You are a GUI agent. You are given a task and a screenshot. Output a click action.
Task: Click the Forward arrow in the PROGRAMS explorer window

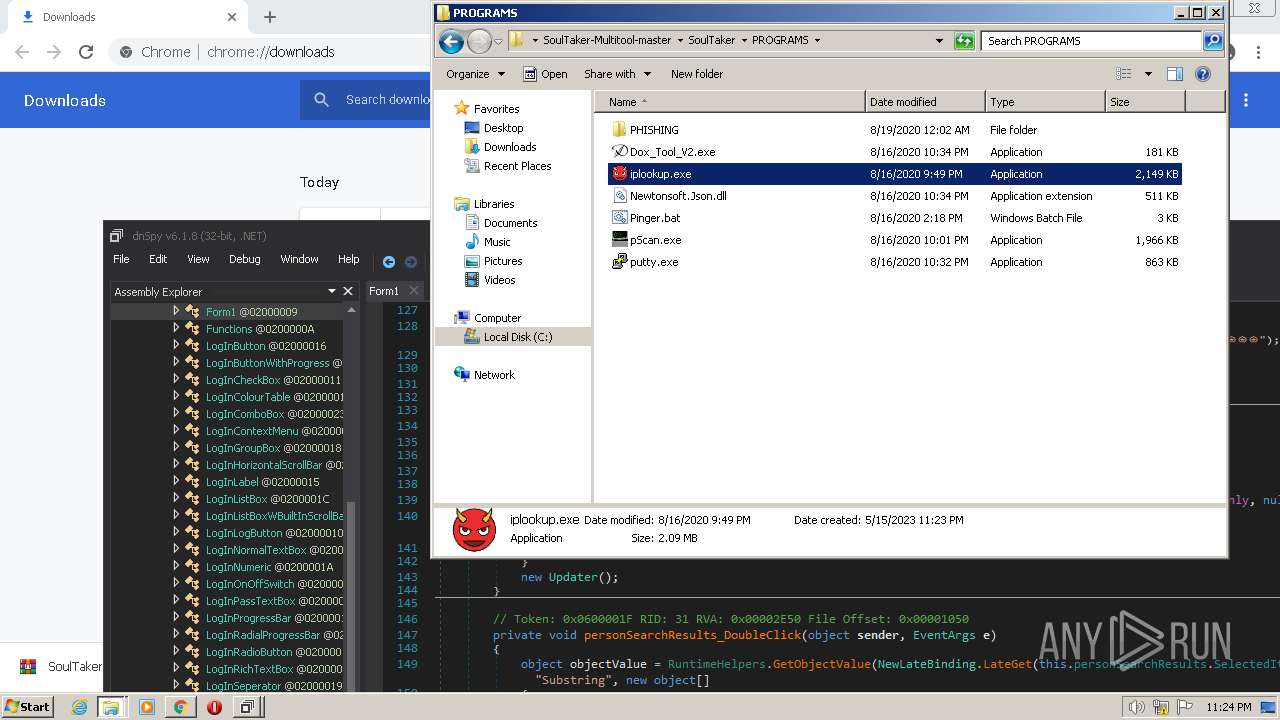pos(479,41)
